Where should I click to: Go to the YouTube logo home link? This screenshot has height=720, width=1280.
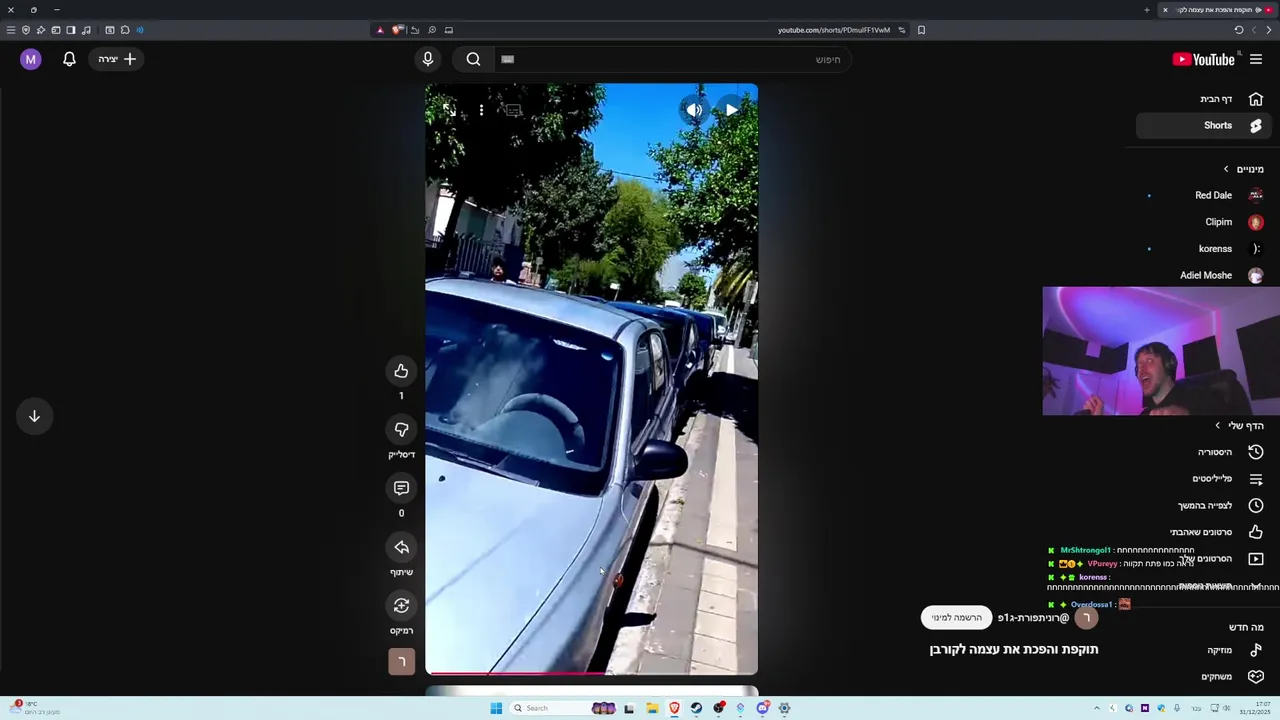pyautogui.click(x=1203, y=59)
